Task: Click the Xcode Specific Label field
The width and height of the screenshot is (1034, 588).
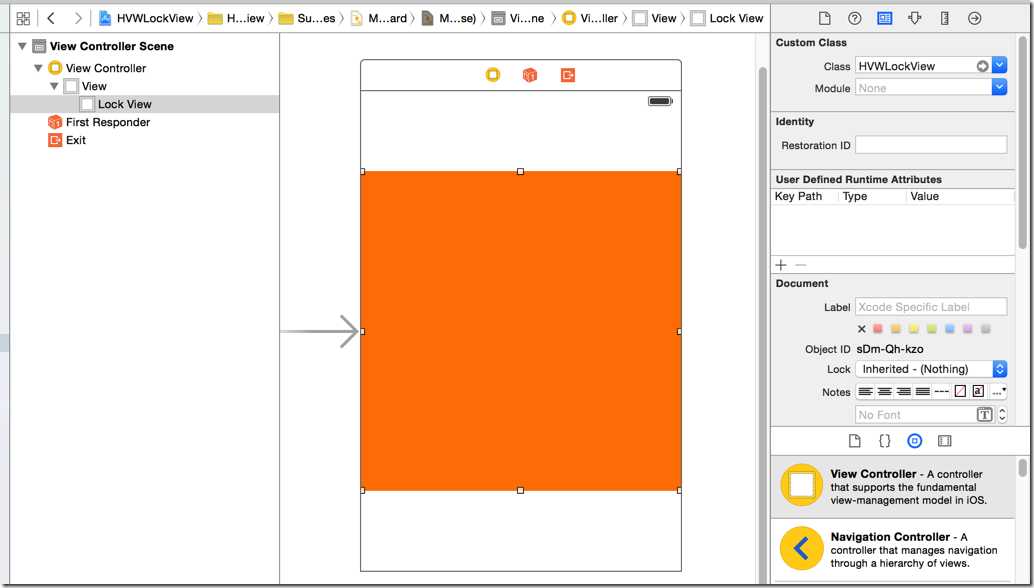Action: tap(931, 307)
